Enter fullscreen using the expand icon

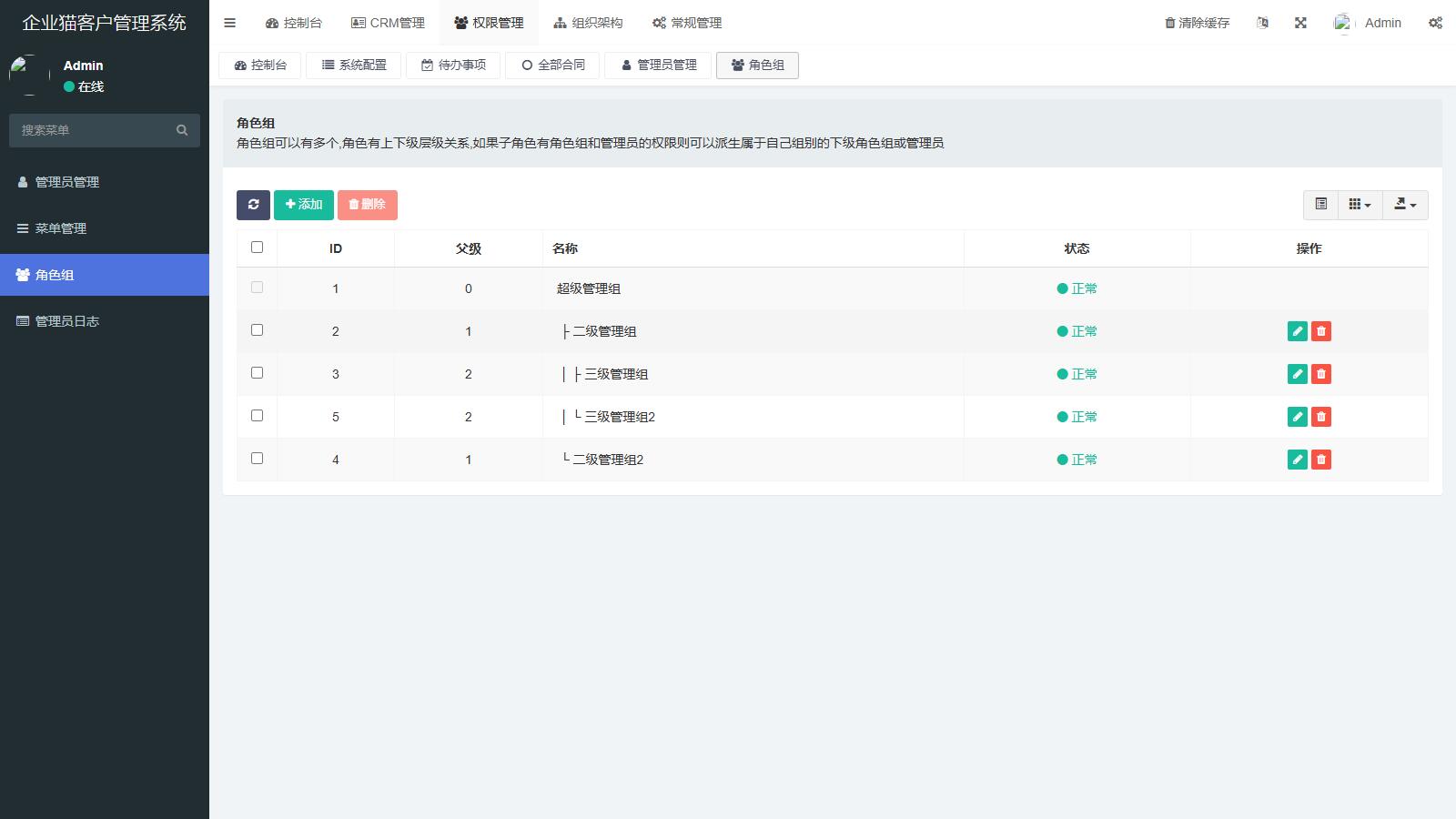1300,23
